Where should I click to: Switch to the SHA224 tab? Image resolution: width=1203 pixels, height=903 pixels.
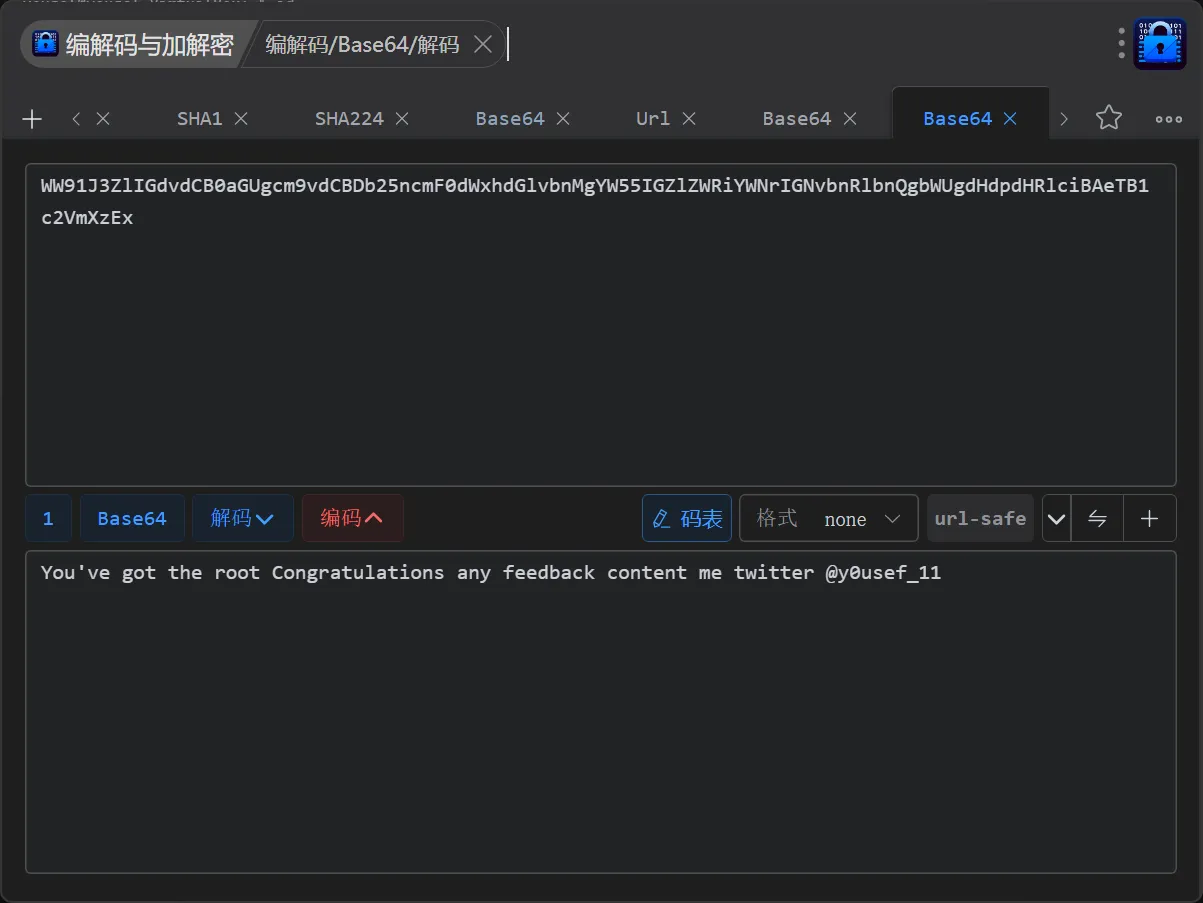coord(349,119)
